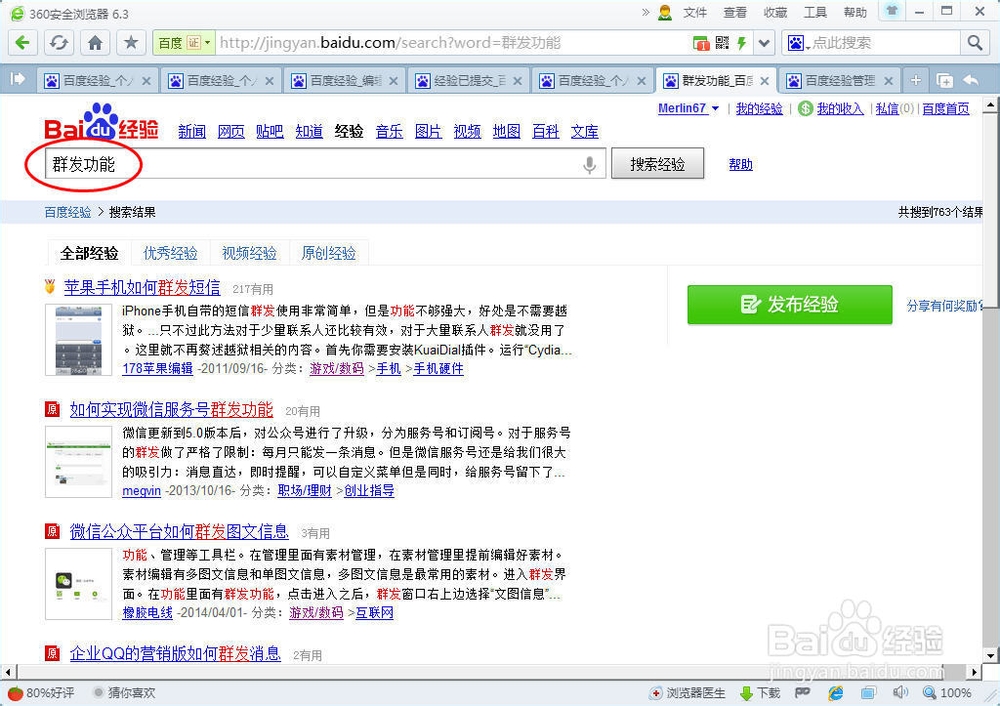Image resolution: width=1000 pixels, height=706 pixels.
Task: Select the 原创经验 filter tab
Action: pyautogui.click(x=328, y=253)
